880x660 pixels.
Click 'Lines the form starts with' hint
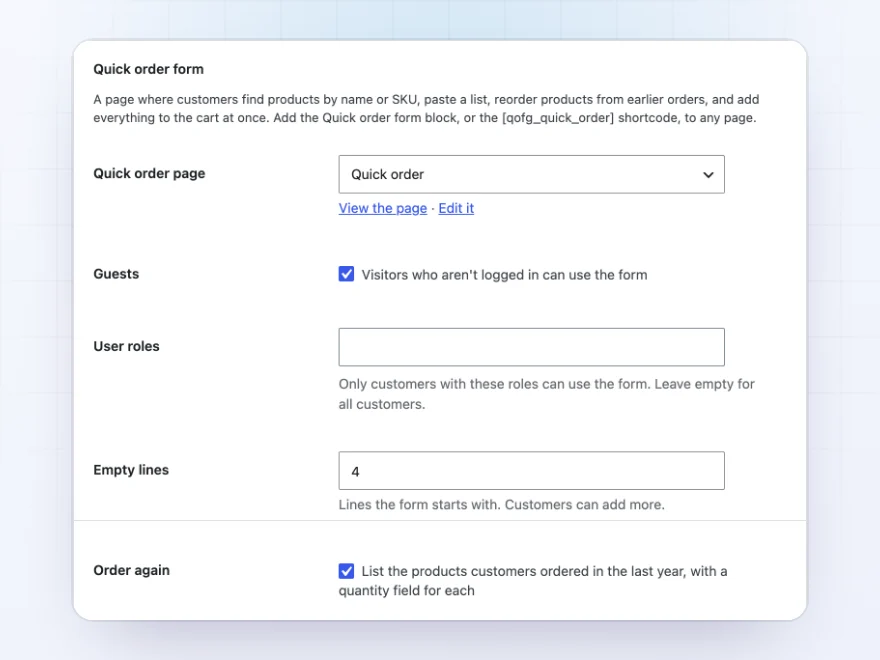click(502, 505)
